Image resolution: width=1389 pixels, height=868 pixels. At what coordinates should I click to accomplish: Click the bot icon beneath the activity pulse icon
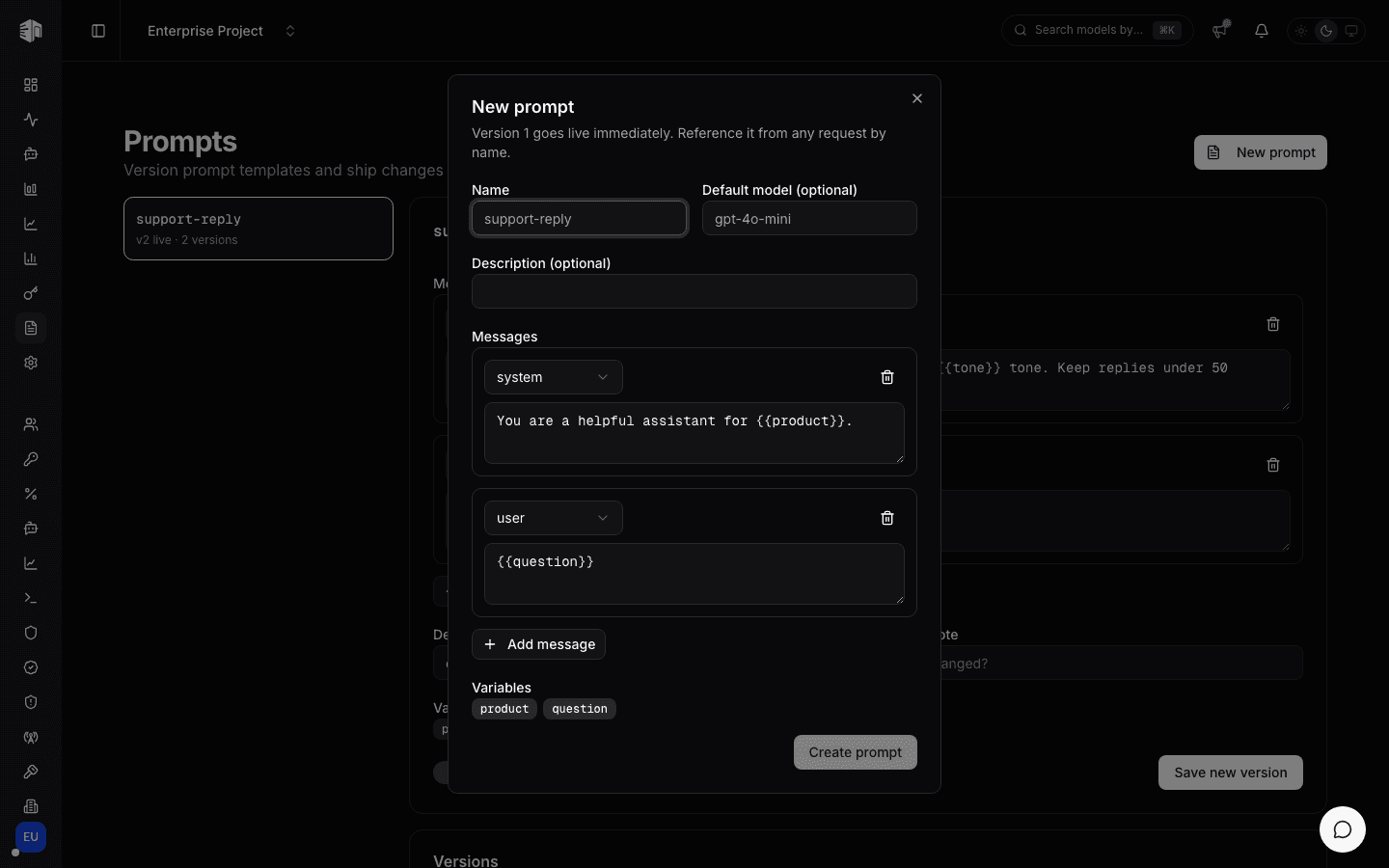point(31,154)
